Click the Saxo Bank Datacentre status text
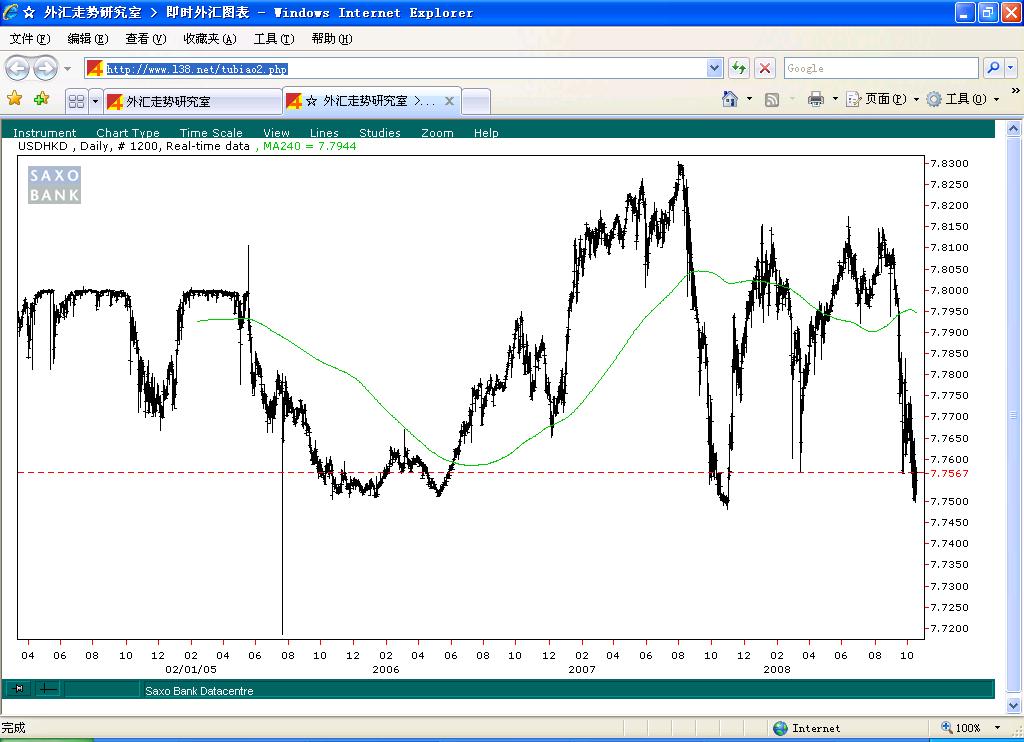 pos(199,690)
